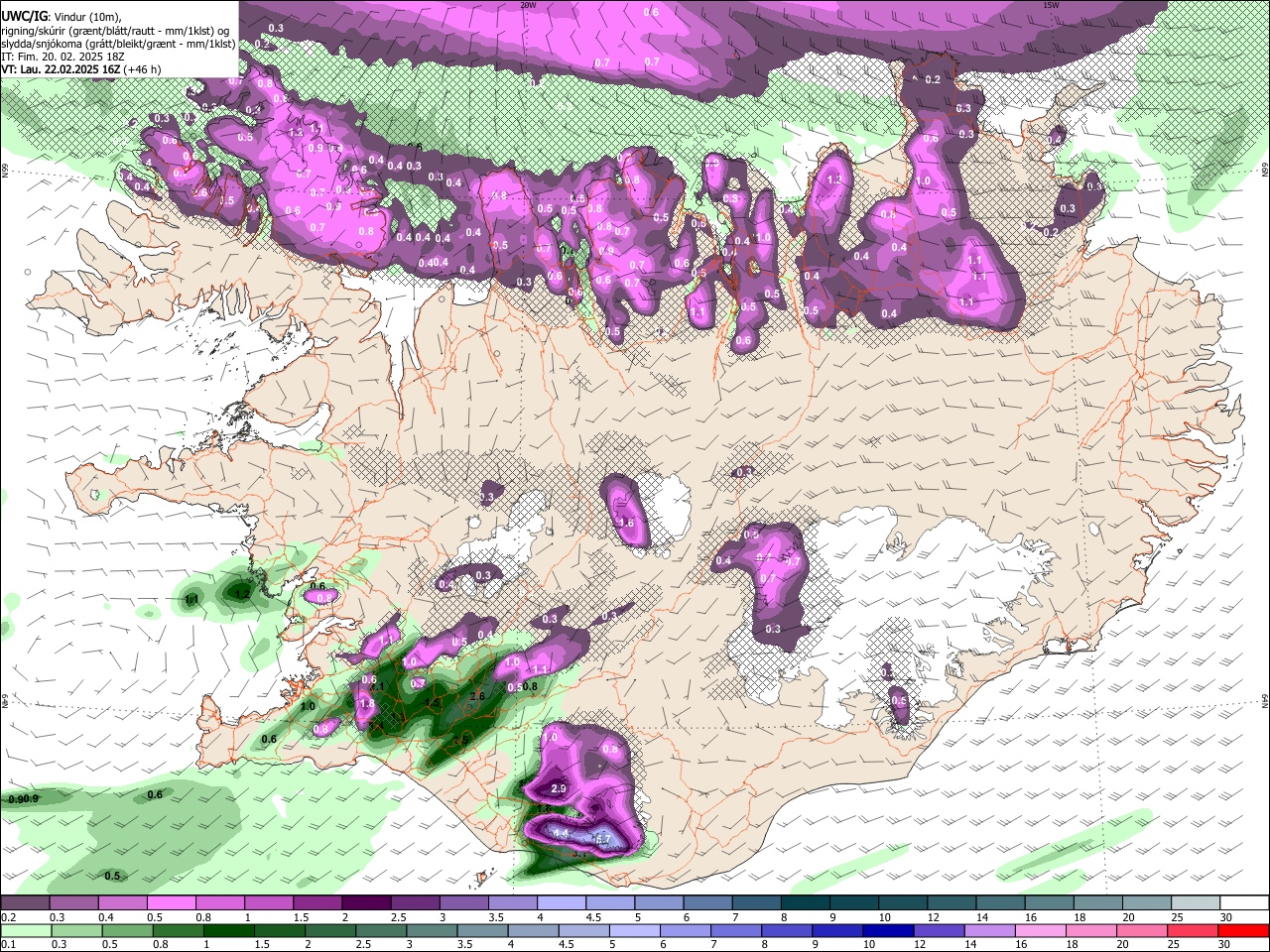
Task: Click the 6.7 precipitation value on the map
Action: pyautogui.click(x=602, y=839)
